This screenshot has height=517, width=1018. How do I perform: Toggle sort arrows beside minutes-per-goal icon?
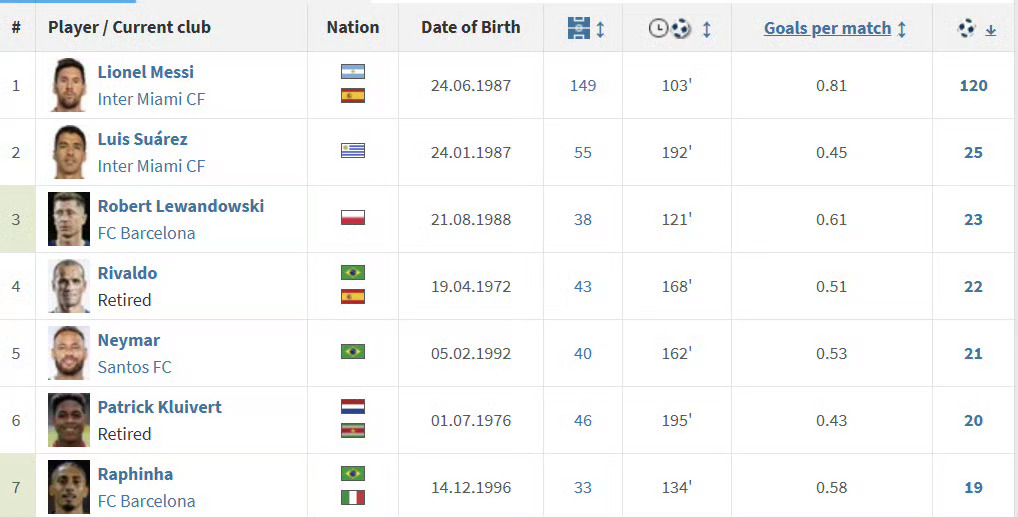[x=706, y=29]
